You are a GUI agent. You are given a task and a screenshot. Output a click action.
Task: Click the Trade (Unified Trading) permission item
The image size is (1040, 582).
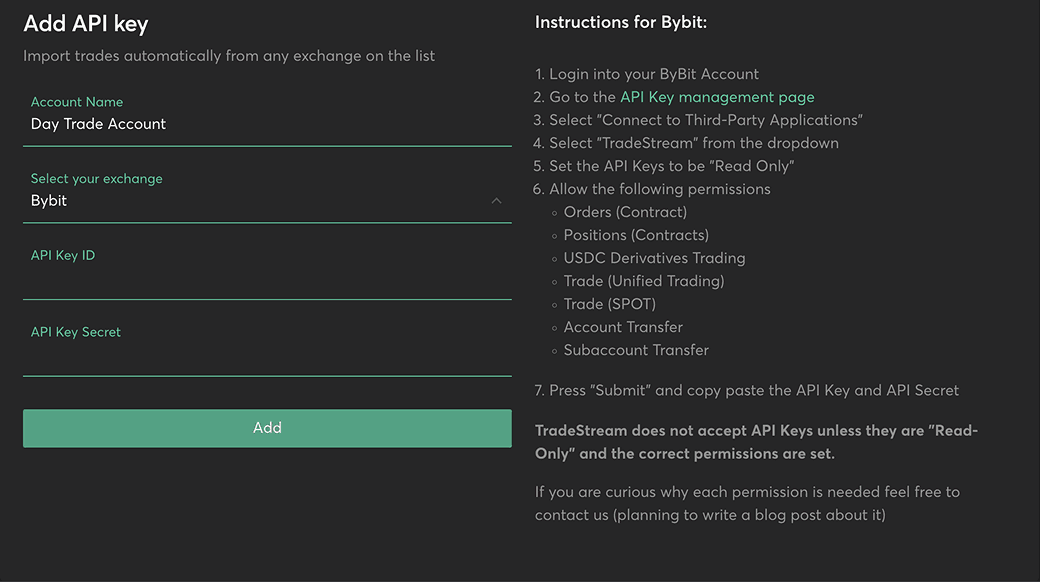[643, 281]
